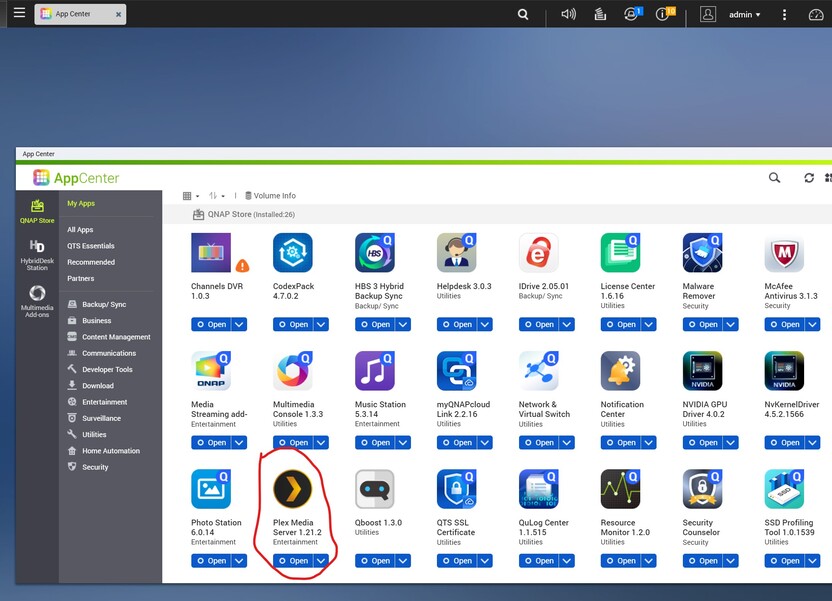Filter by Business category

(89, 320)
